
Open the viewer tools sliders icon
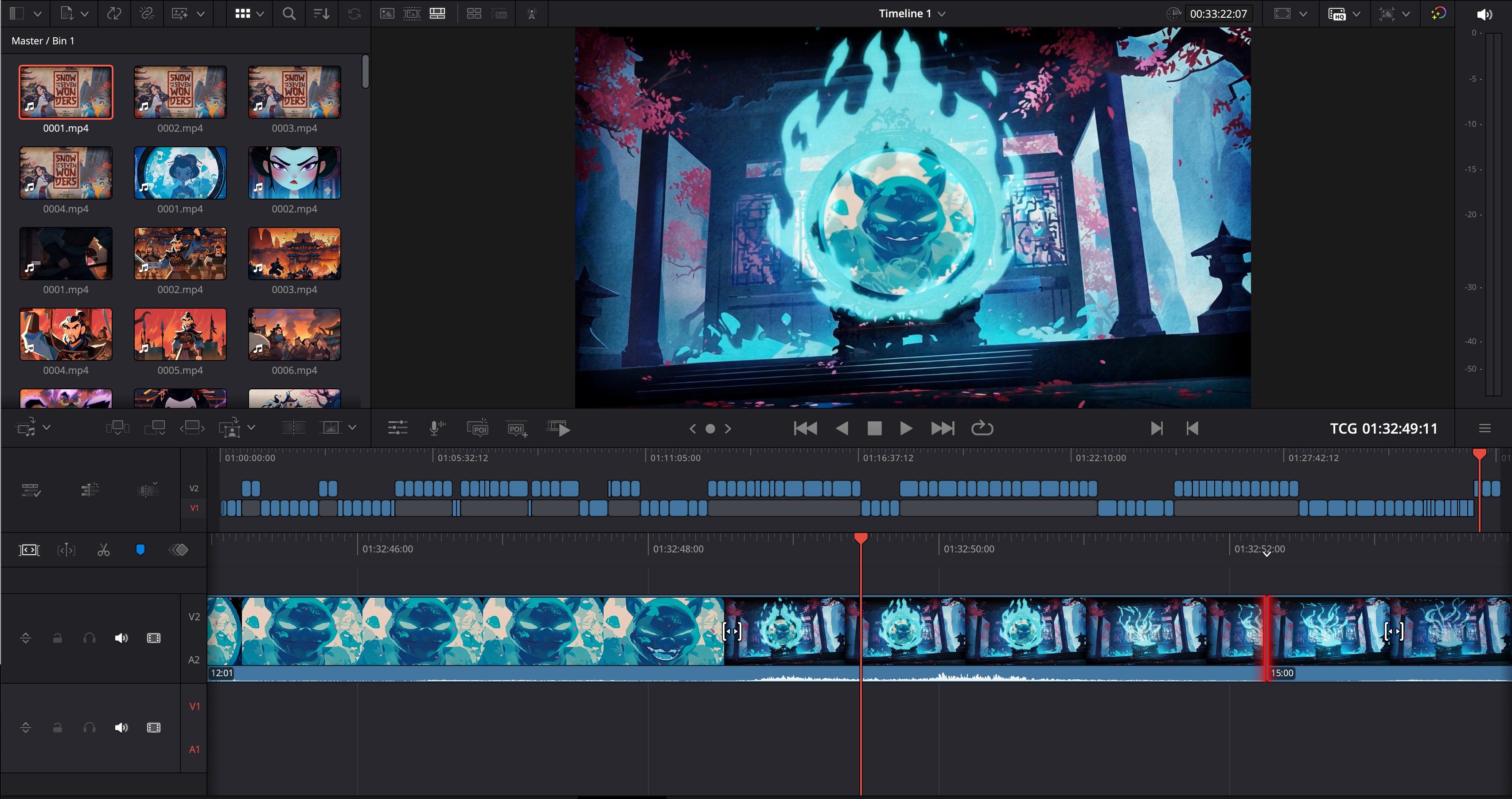coord(397,428)
